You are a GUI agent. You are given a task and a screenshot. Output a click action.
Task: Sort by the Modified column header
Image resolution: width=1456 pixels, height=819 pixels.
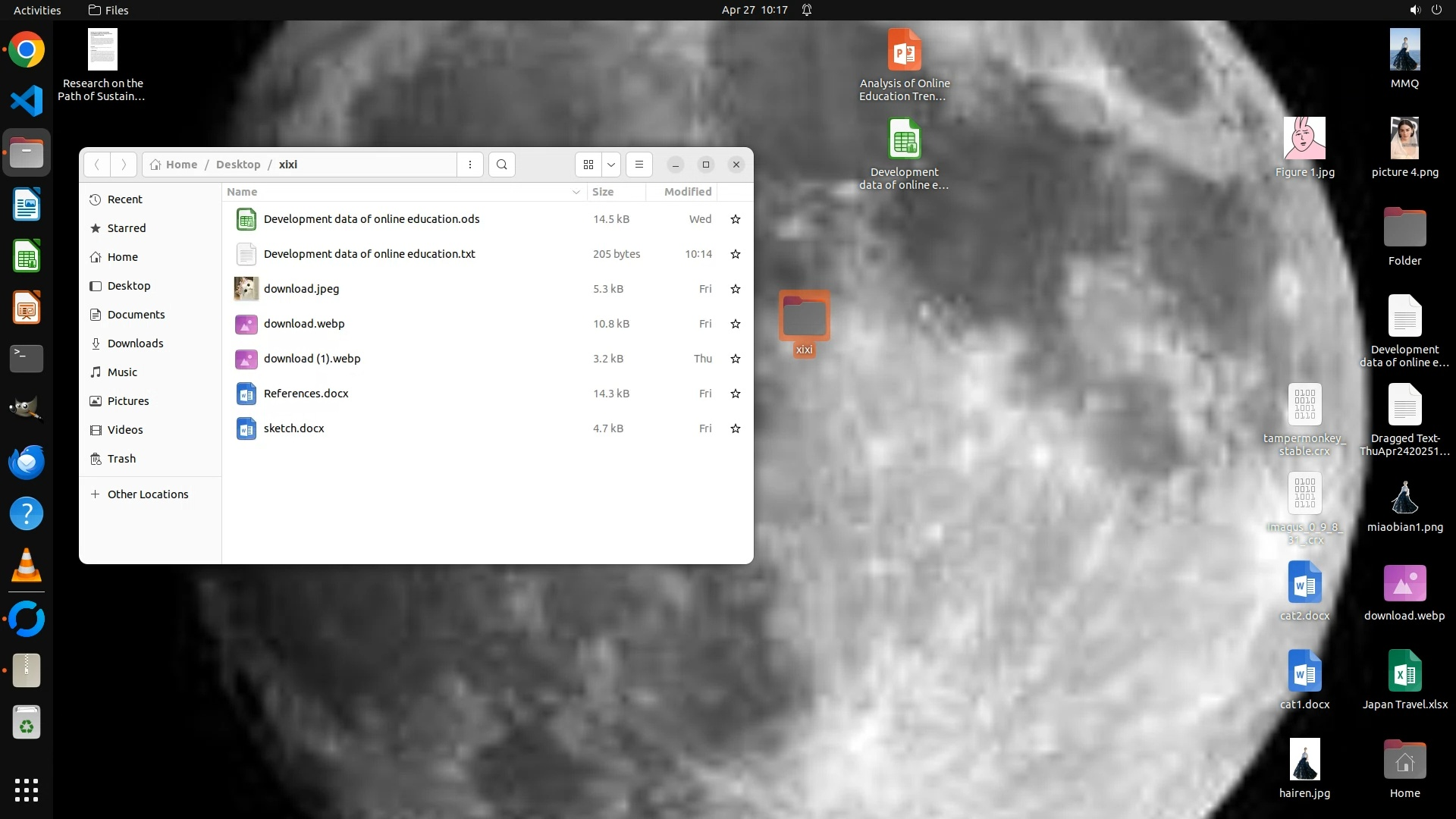click(x=687, y=192)
